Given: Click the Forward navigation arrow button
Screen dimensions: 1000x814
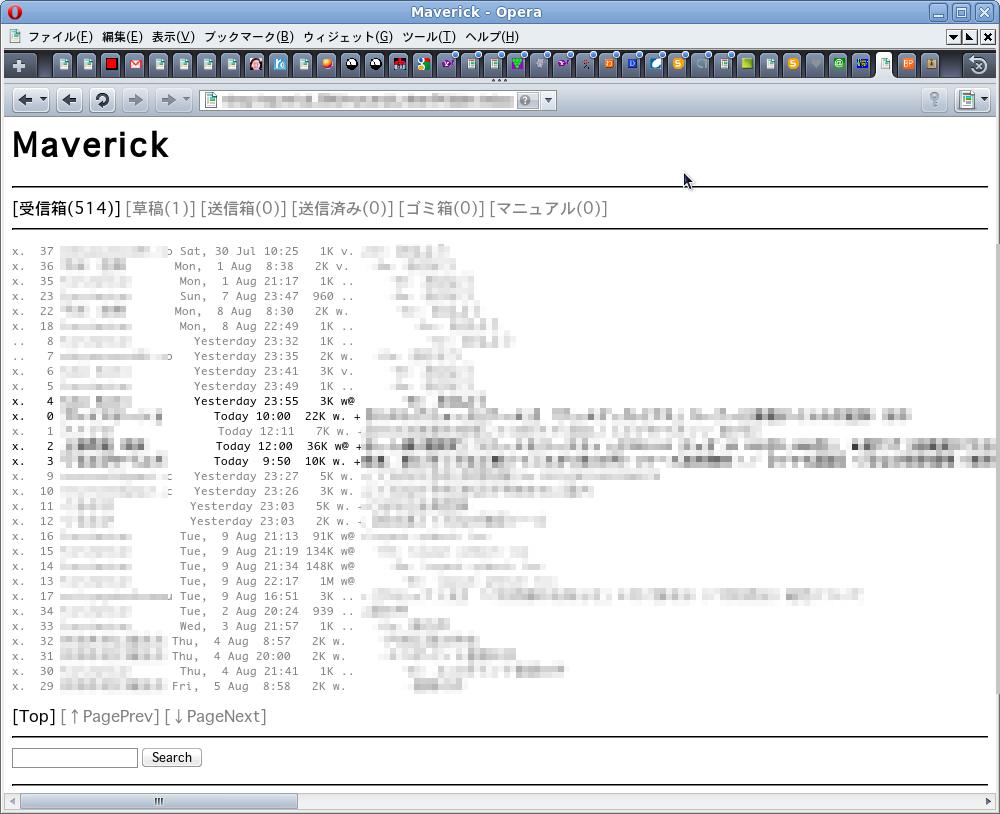Looking at the screenshot, I should (x=135, y=100).
